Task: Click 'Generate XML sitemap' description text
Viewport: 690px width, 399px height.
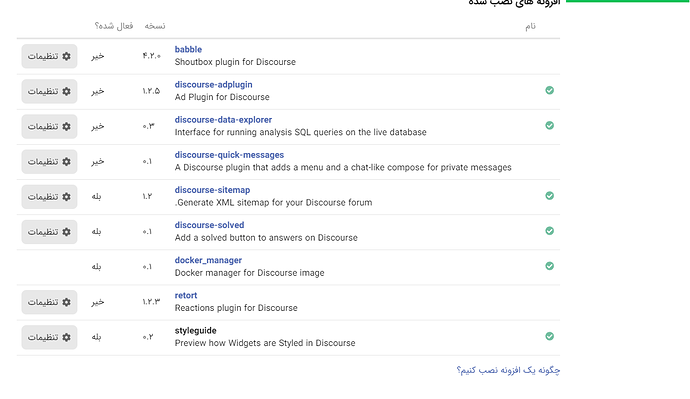Action: 273,203
